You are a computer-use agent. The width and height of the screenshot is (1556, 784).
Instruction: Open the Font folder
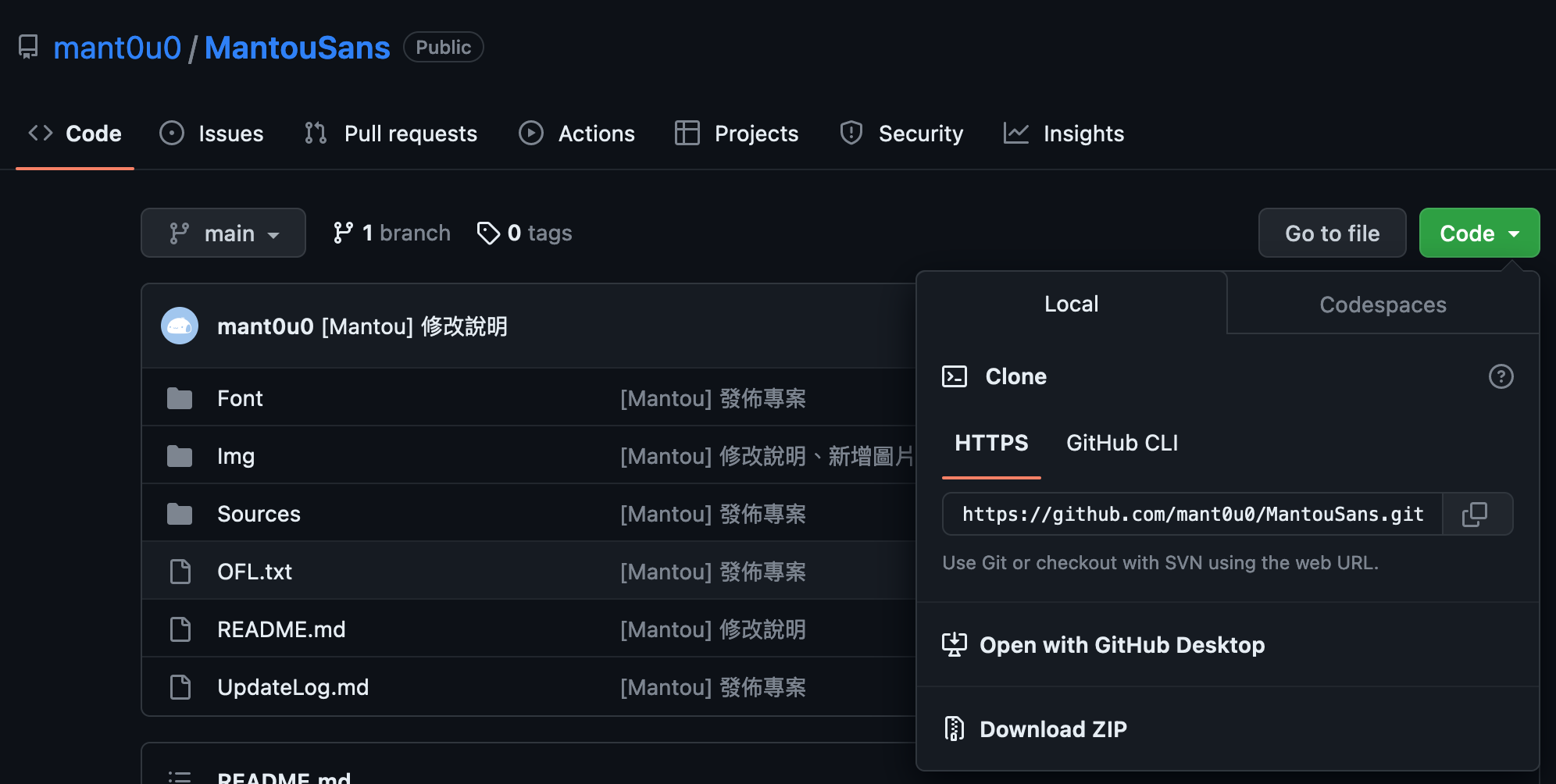point(240,398)
